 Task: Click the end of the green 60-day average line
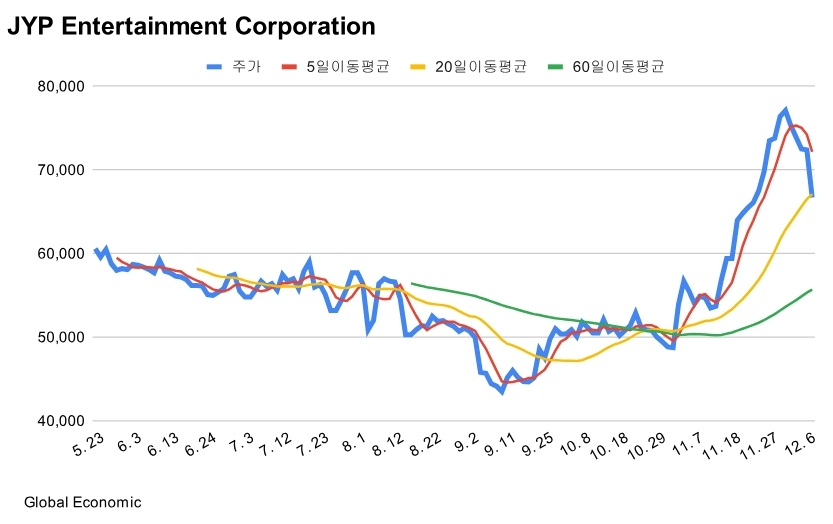tap(811, 290)
